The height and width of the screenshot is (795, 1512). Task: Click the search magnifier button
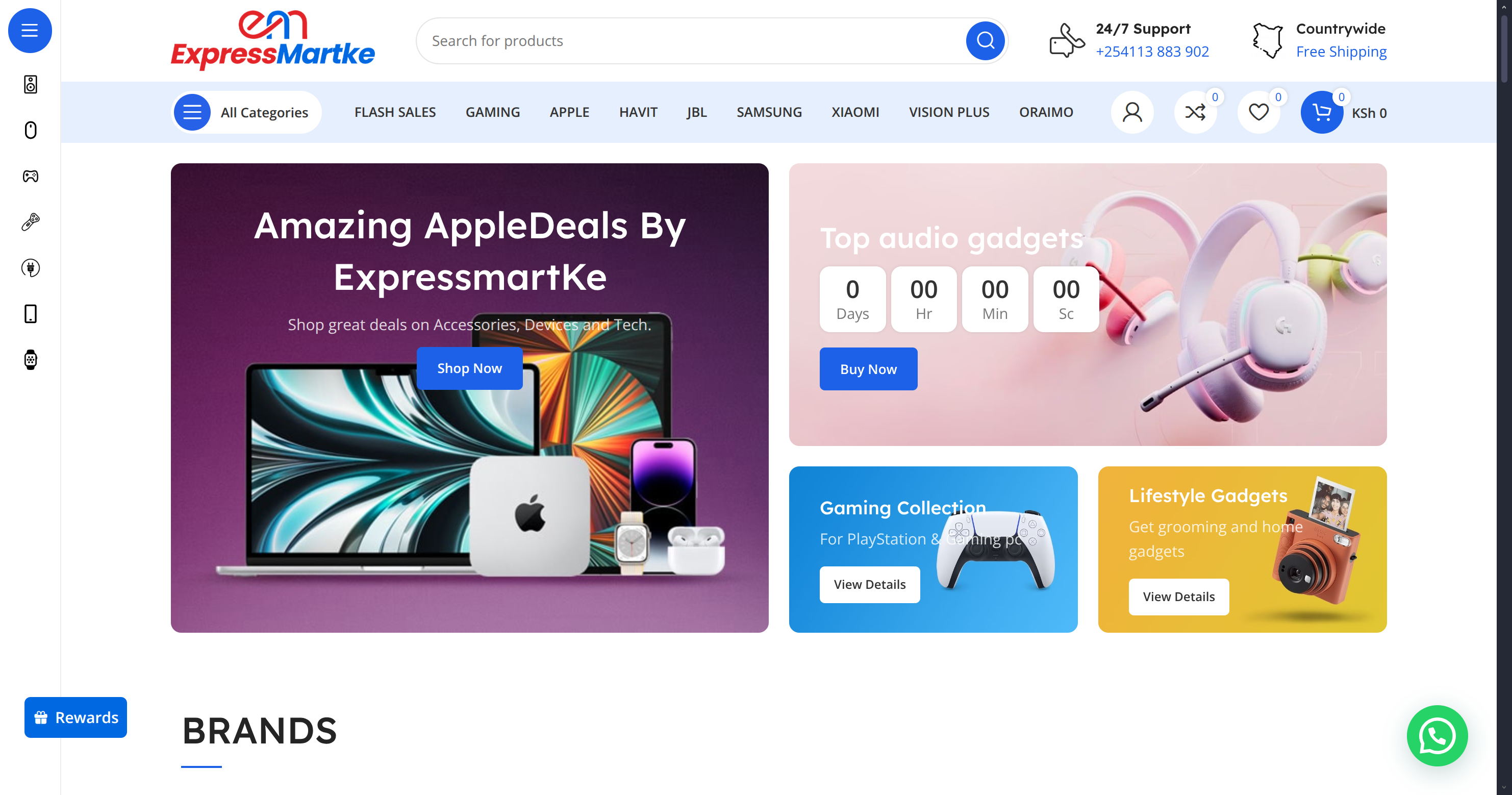point(985,40)
